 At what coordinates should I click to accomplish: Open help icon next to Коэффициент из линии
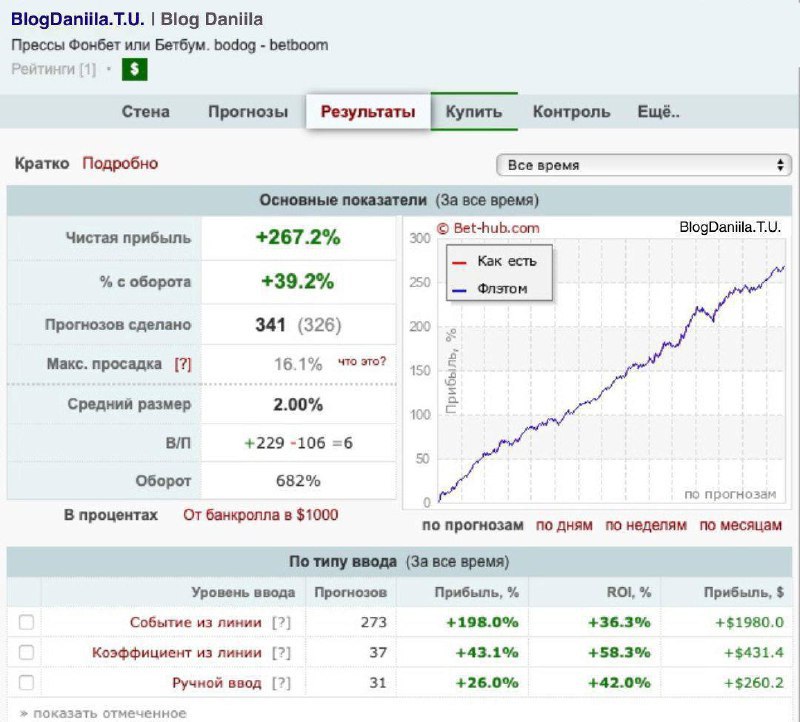click(281, 653)
